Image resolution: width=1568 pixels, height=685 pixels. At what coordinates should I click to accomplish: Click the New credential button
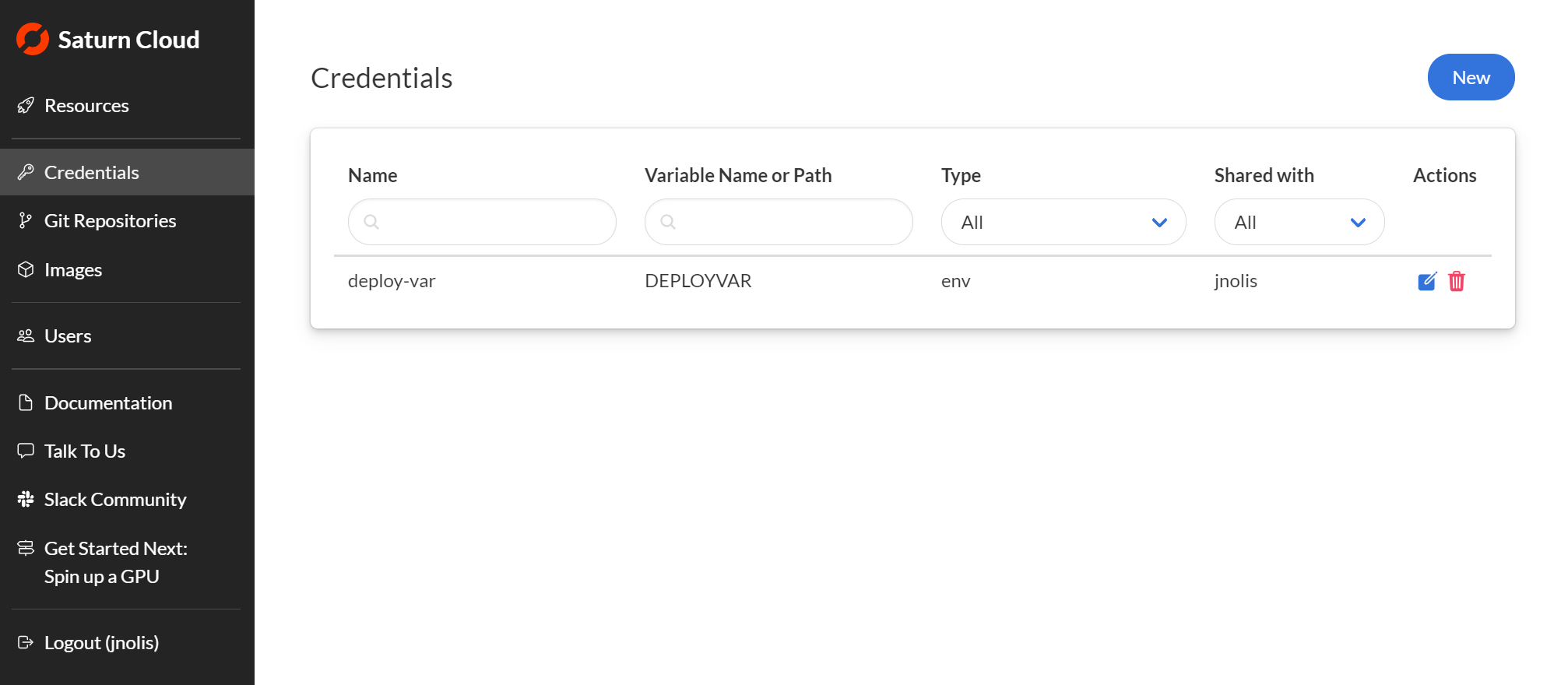point(1470,77)
